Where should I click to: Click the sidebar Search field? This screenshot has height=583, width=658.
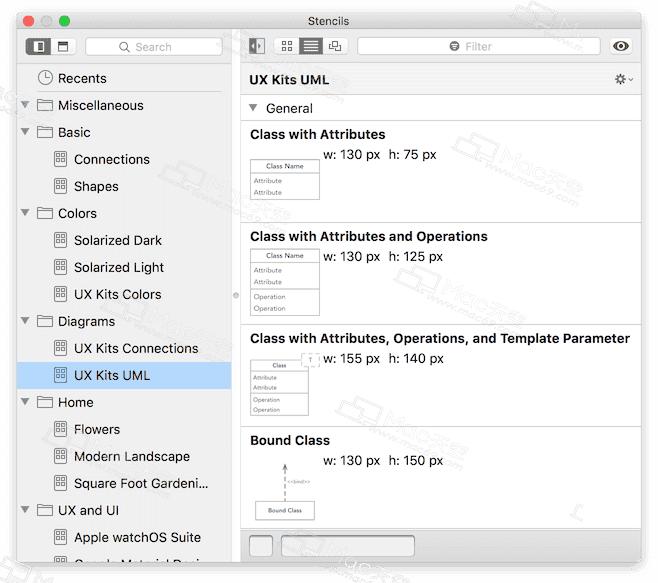point(154,47)
